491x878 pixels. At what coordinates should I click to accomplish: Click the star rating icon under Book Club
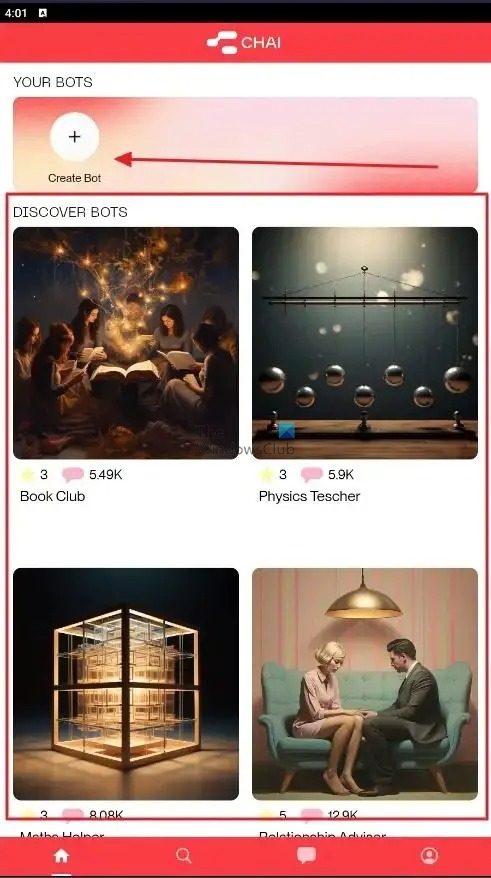pyautogui.click(x=27, y=475)
